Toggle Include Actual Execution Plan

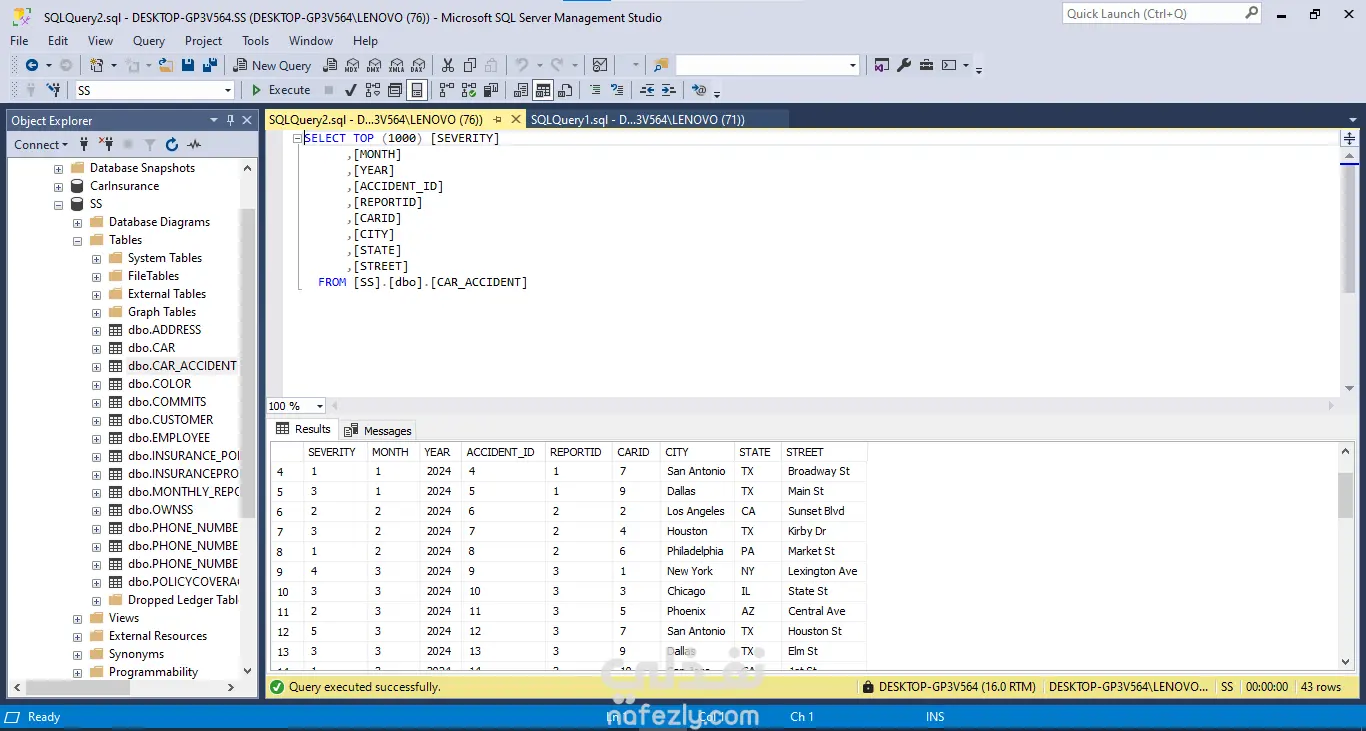pyautogui.click(x=446, y=90)
